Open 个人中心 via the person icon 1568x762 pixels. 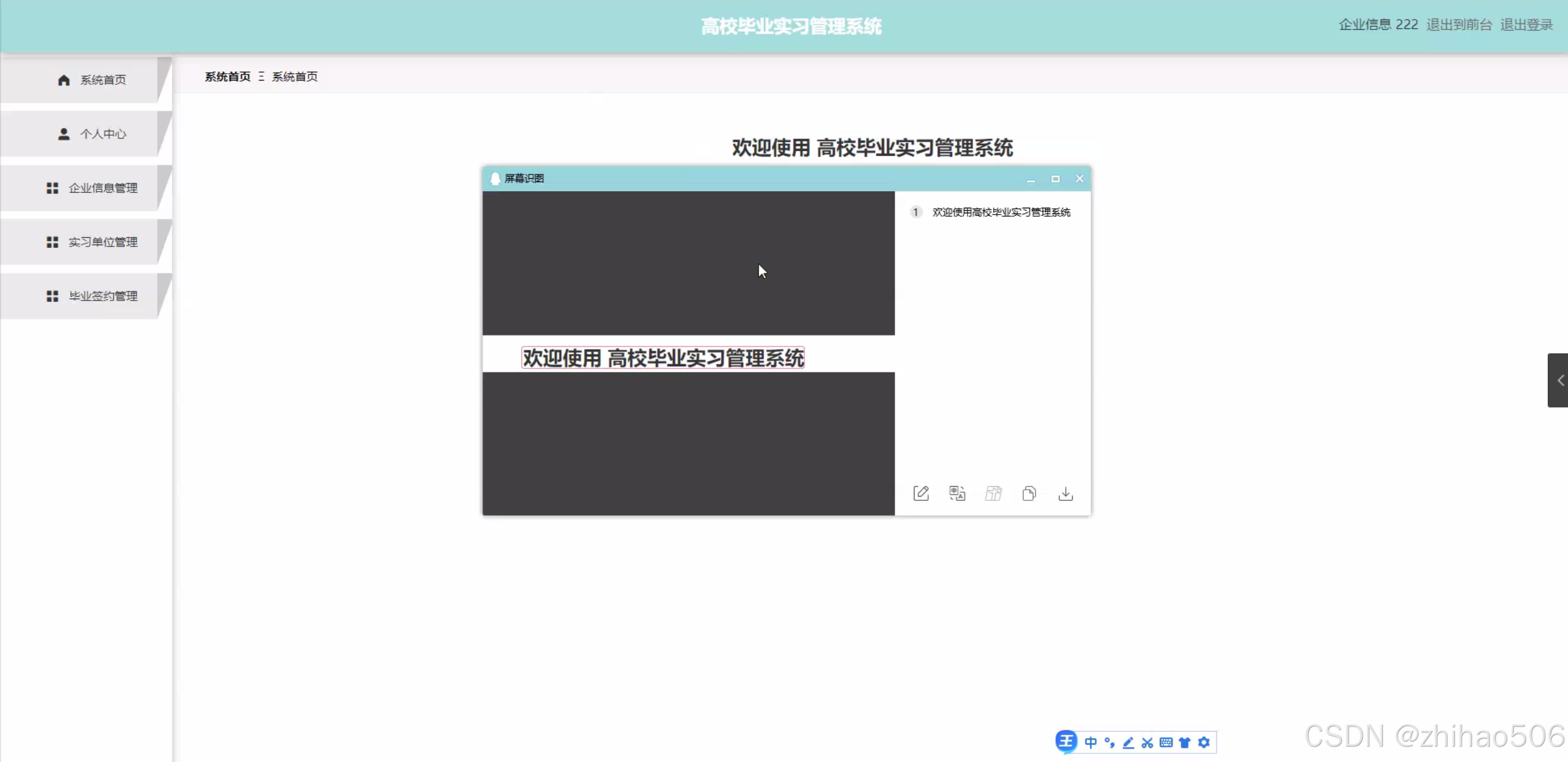(x=64, y=133)
